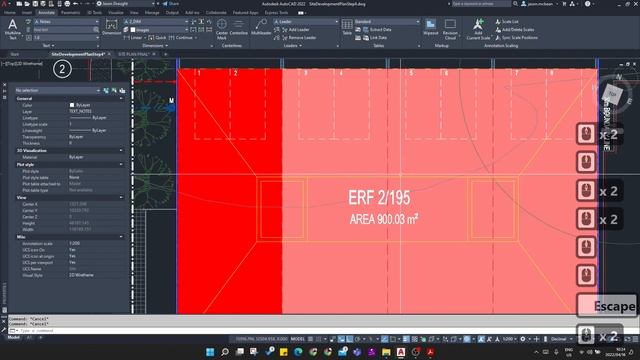Click Link Data in Tables panel
This screenshot has height=360, width=640.
[x=375, y=38]
